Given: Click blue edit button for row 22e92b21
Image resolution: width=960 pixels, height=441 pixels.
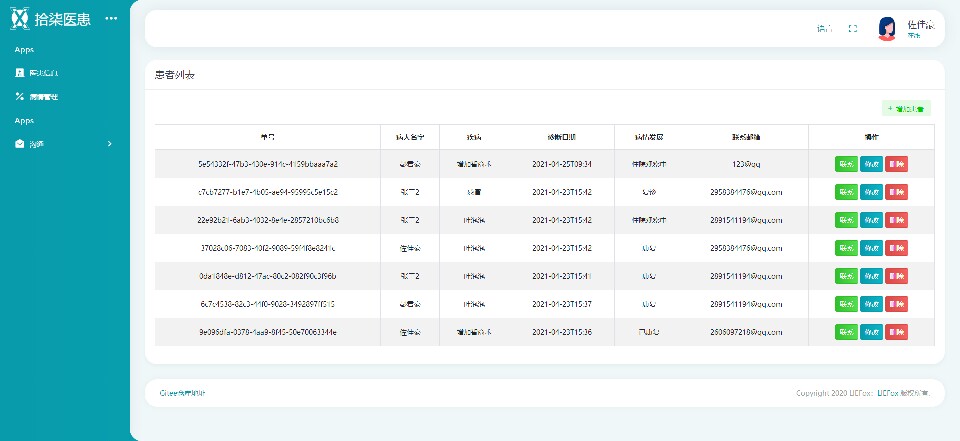Looking at the screenshot, I should [x=871, y=220].
